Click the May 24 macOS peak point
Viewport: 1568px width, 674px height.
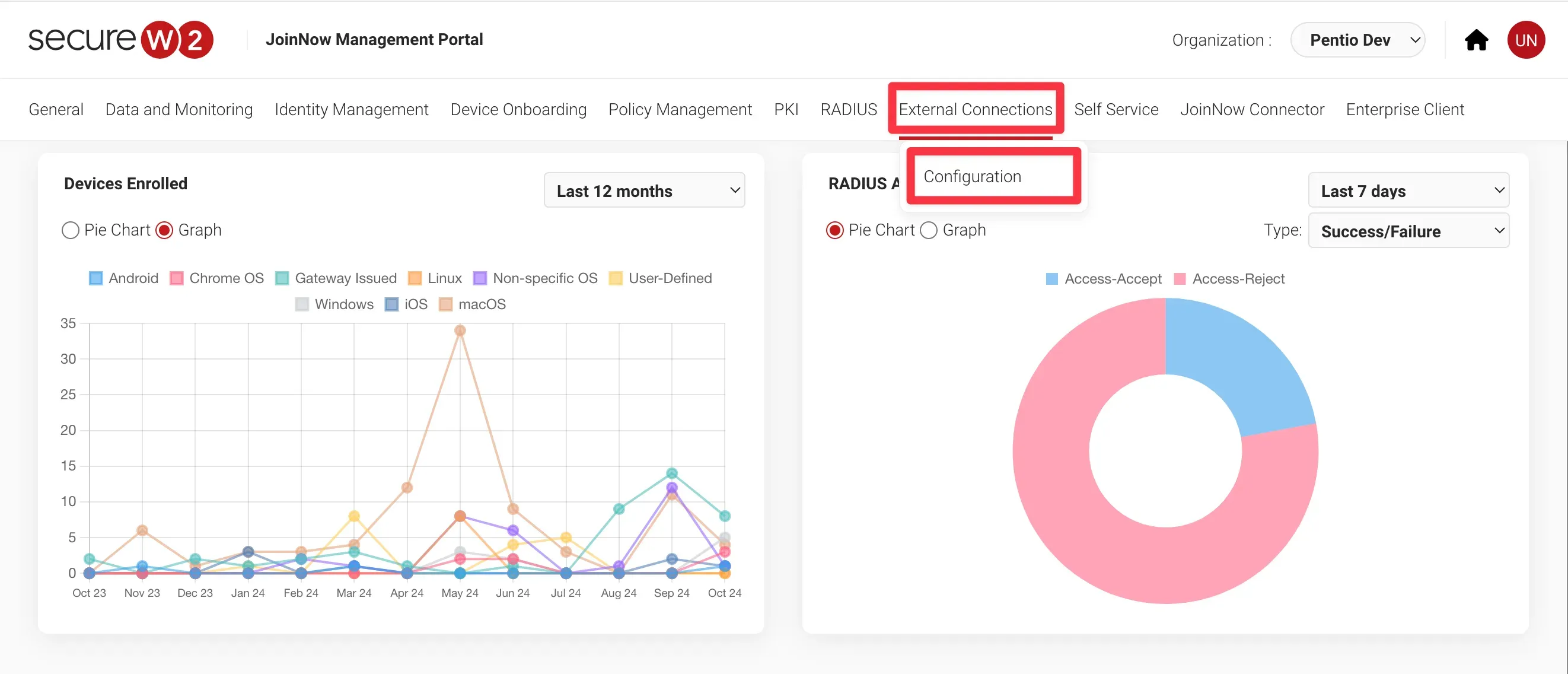pyautogui.click(x=460, y=330)
